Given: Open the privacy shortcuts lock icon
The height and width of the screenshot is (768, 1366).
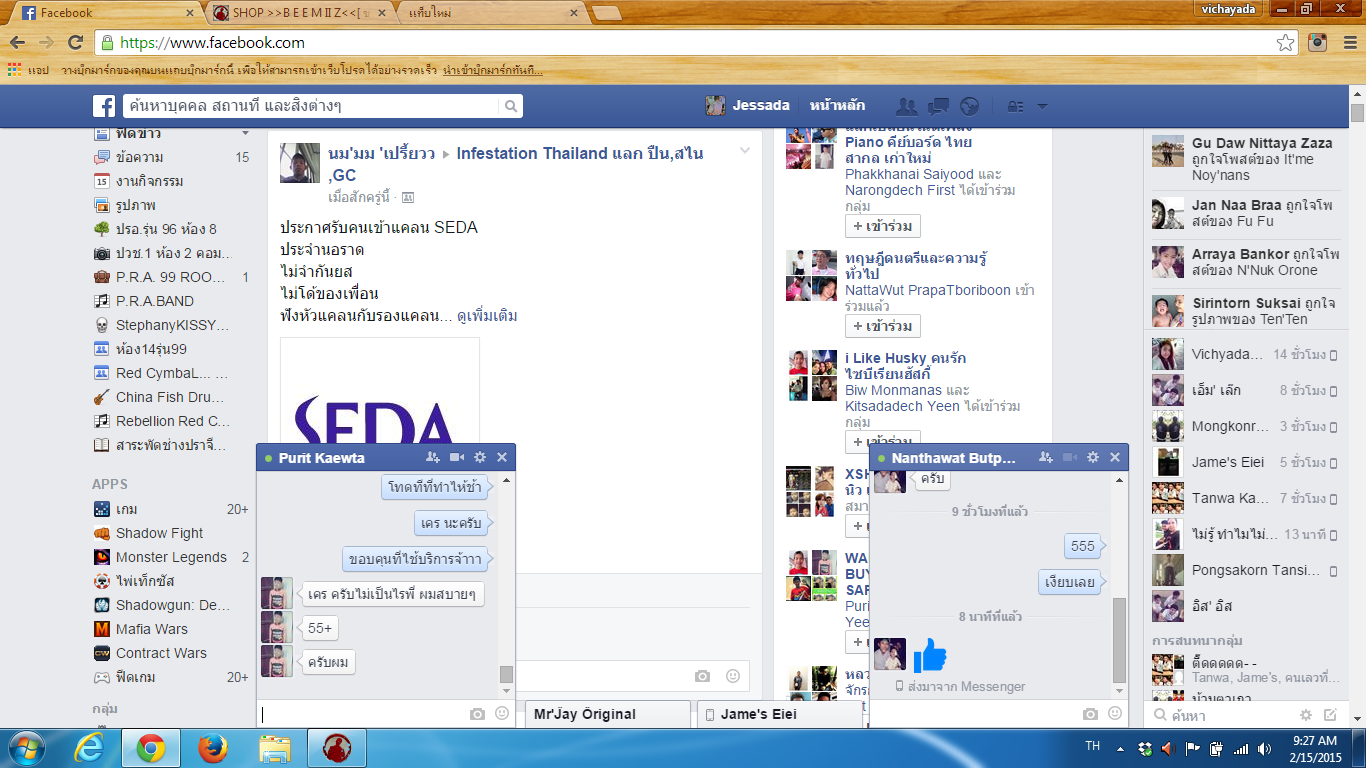Looking at the screenshot, I should (1014, 106).
